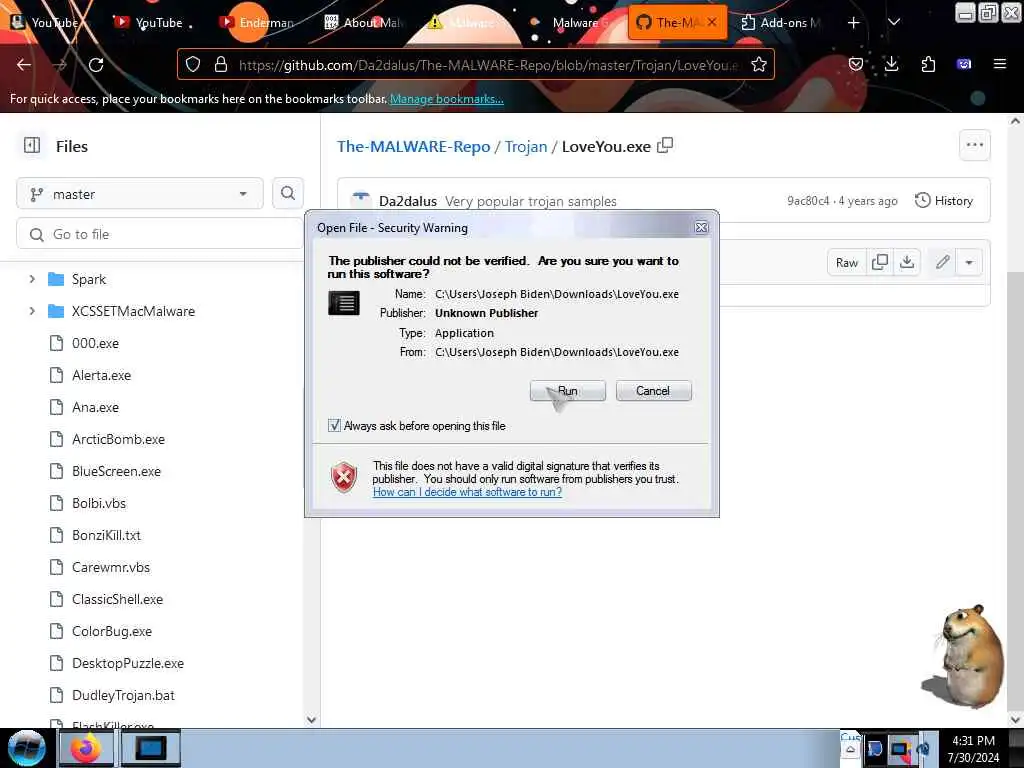Click the network tray icon
Image resolution: width=1024 pixels, height=768 pixels.
899,748
